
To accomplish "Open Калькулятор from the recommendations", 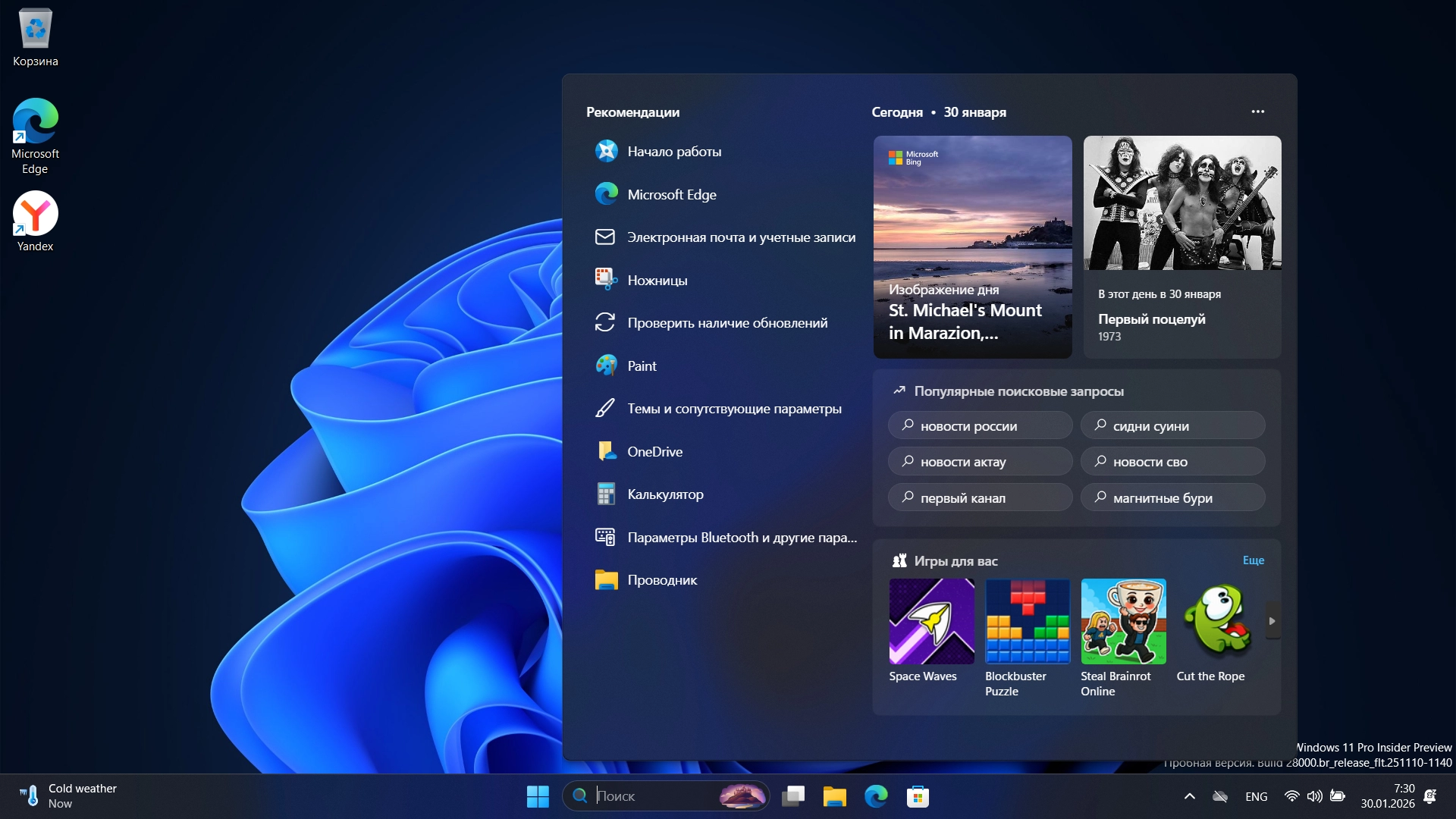I will pos(665,494).
